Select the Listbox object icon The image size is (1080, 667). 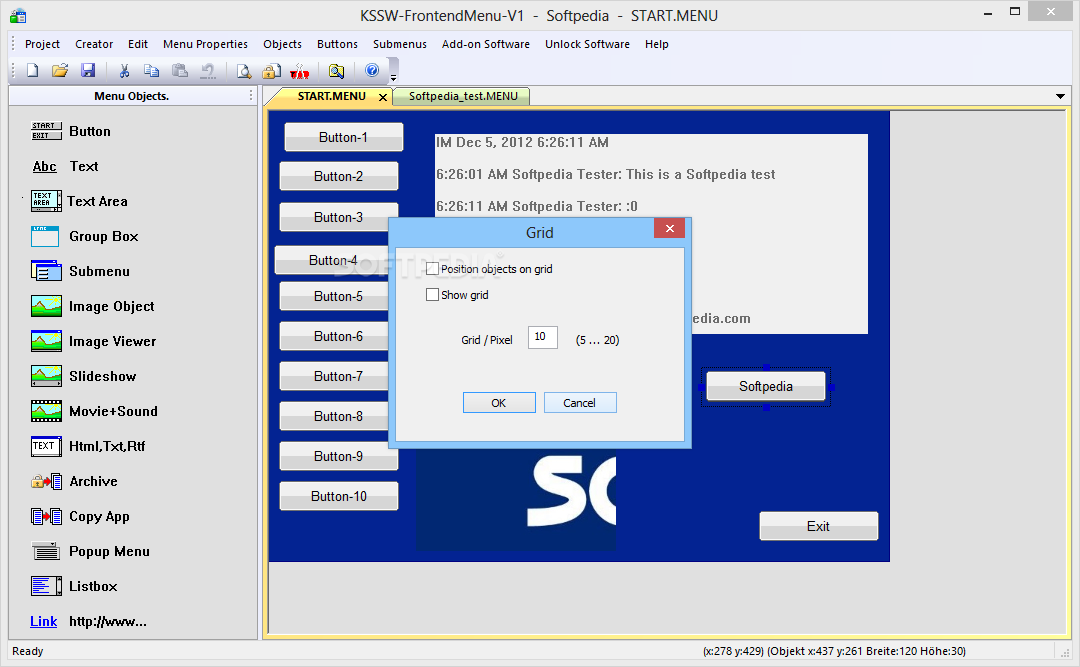pos(46,586)
